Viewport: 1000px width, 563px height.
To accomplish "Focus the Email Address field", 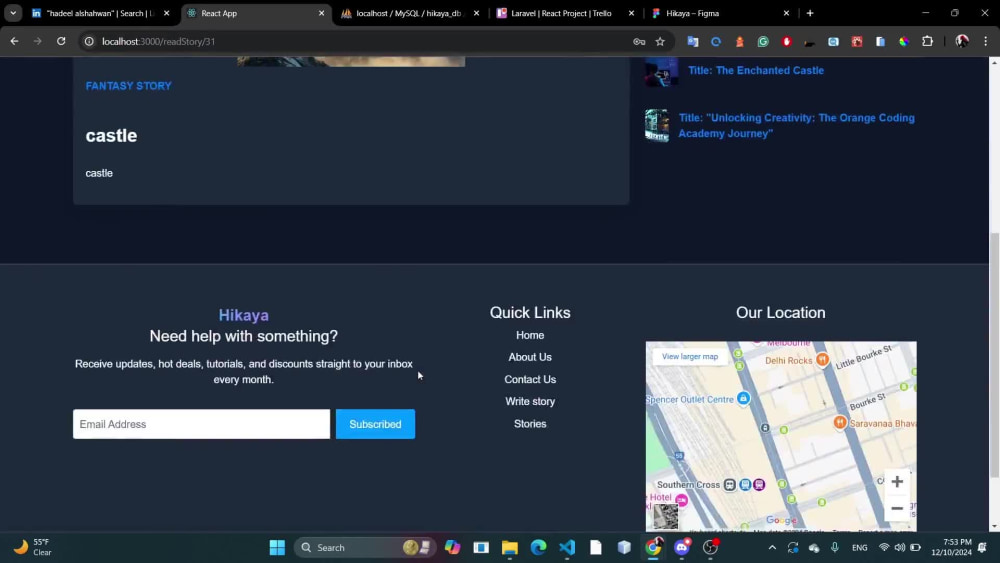I will 202,424.
